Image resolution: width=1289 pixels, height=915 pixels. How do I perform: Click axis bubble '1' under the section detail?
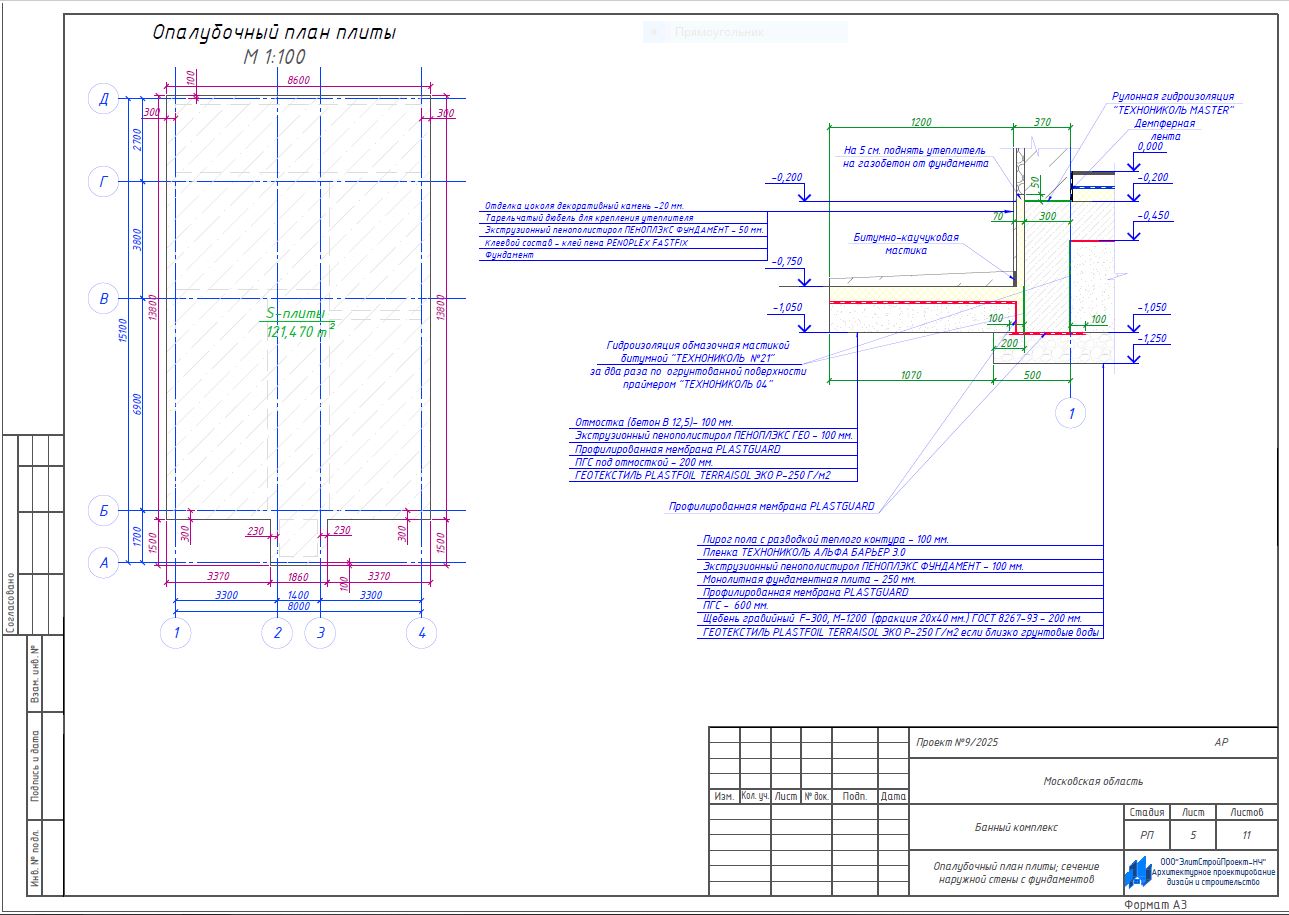[1071, 413]
